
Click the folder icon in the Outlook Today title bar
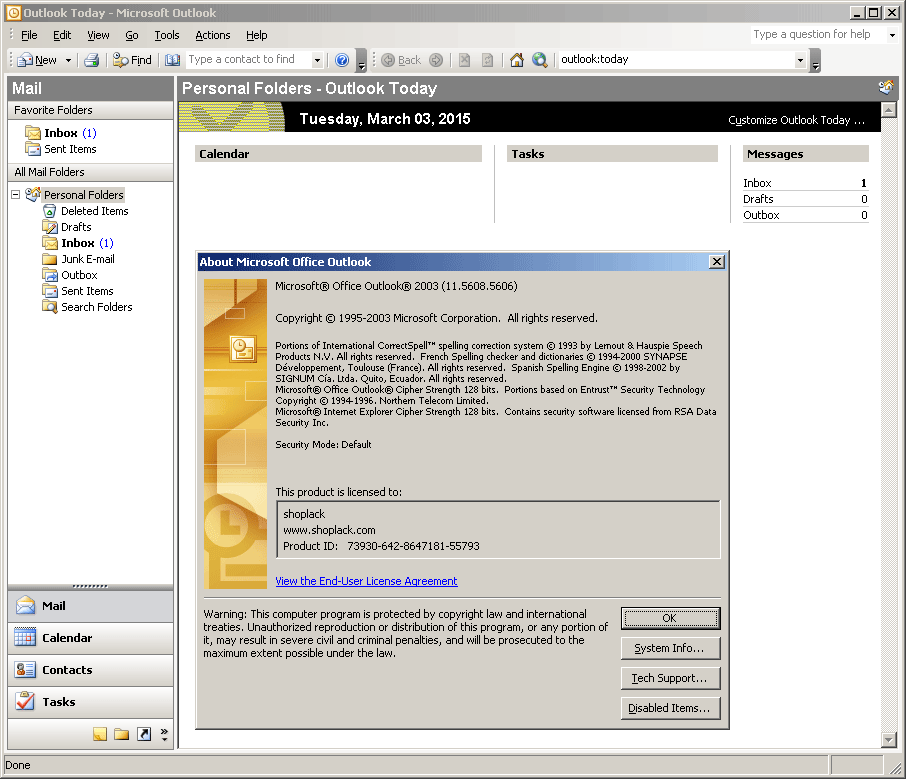886,88
